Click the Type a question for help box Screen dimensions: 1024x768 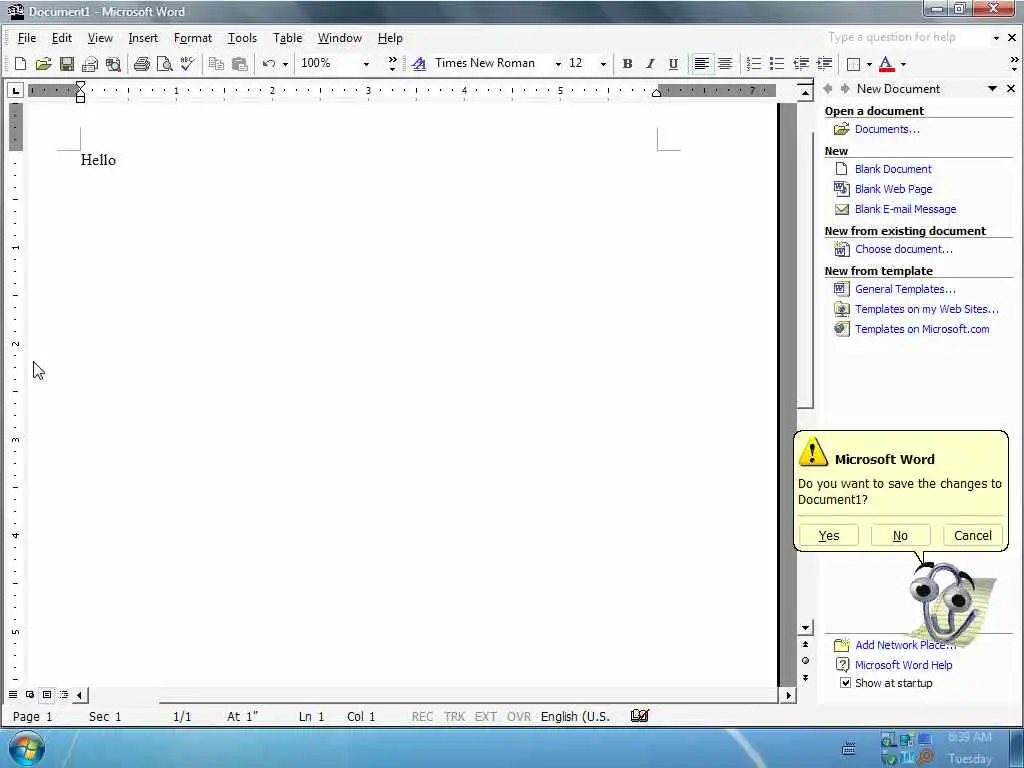(906, 37)
